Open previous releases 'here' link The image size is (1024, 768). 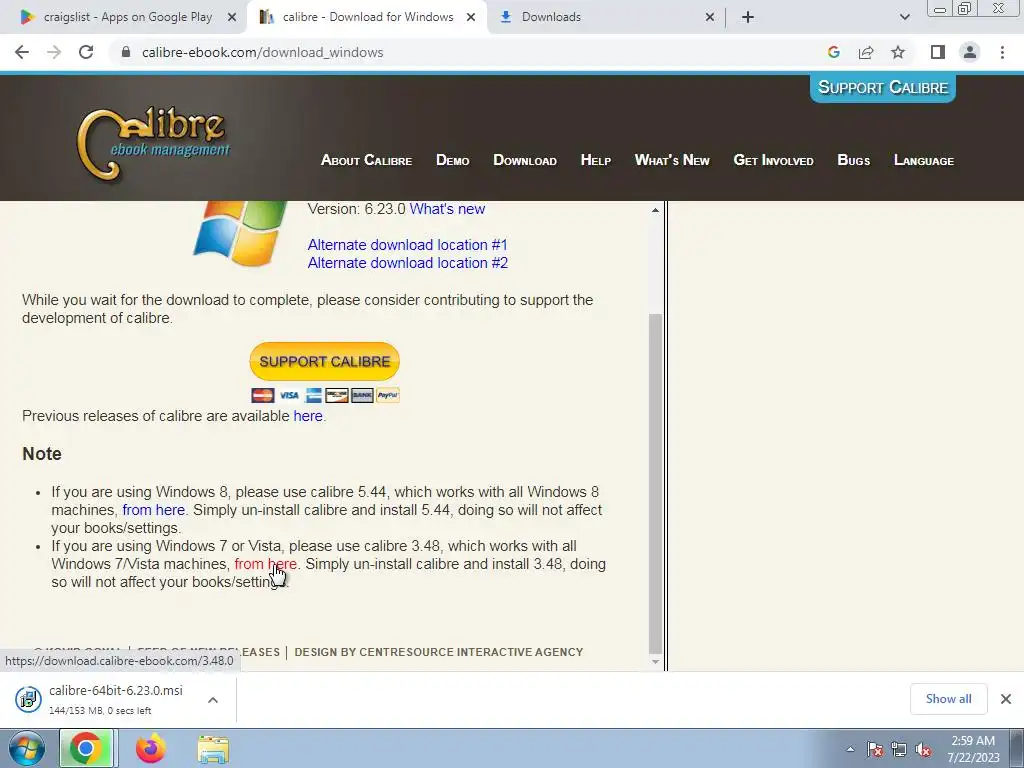point(308,416)
